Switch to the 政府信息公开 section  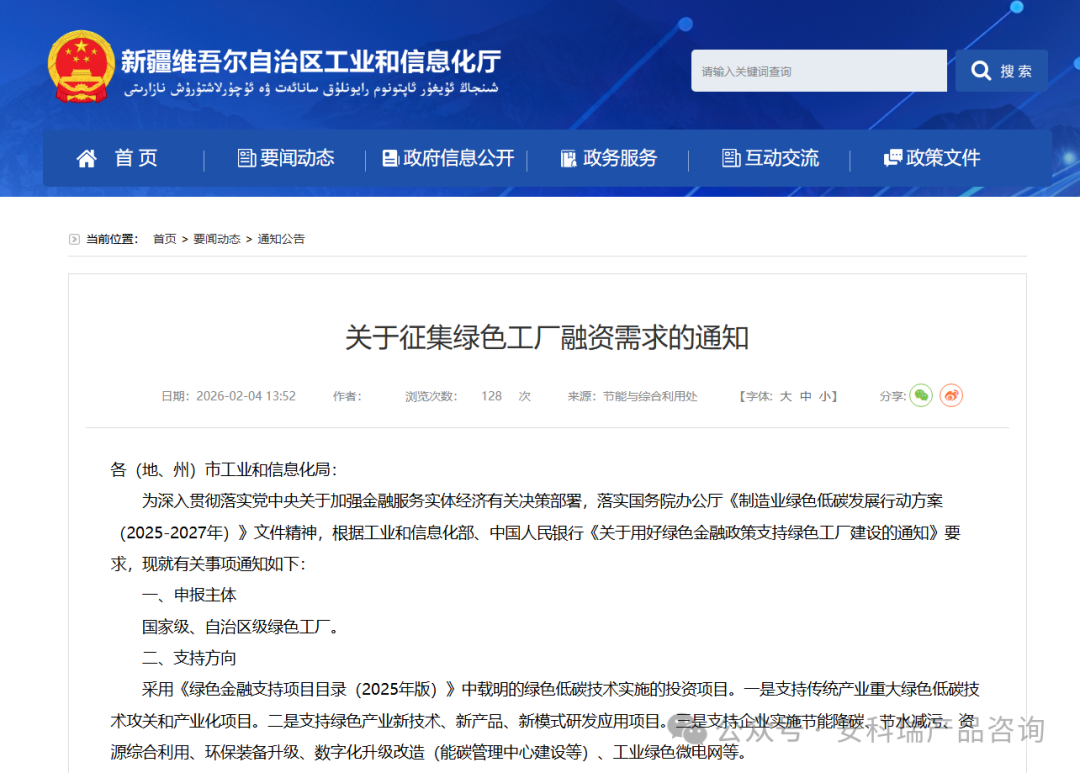457,157
